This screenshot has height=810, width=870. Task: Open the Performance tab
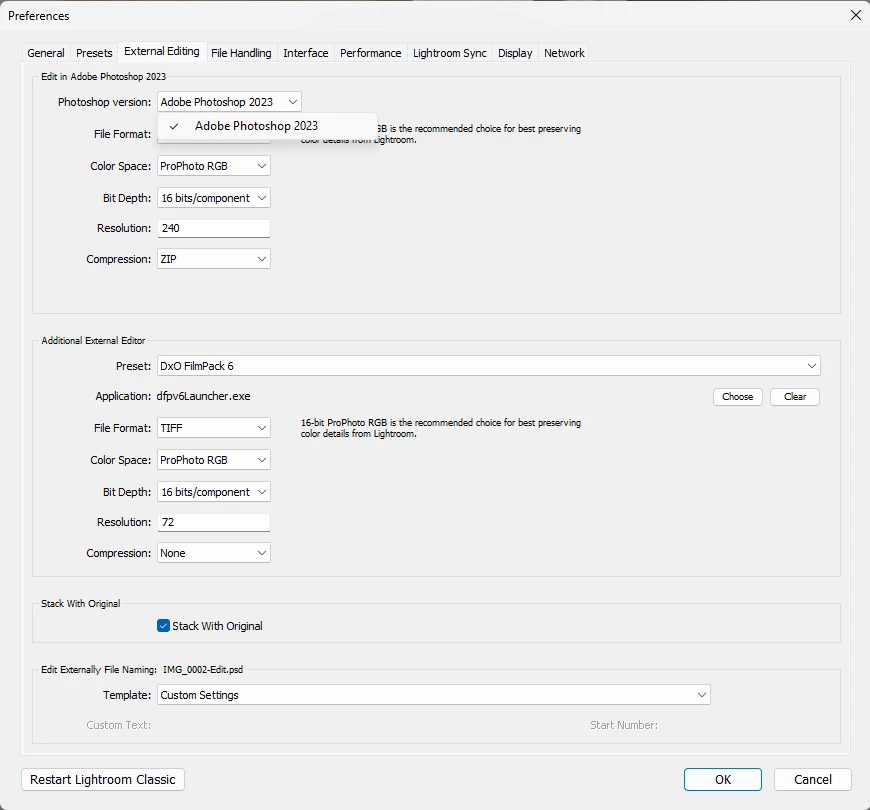tap(370, 53)
